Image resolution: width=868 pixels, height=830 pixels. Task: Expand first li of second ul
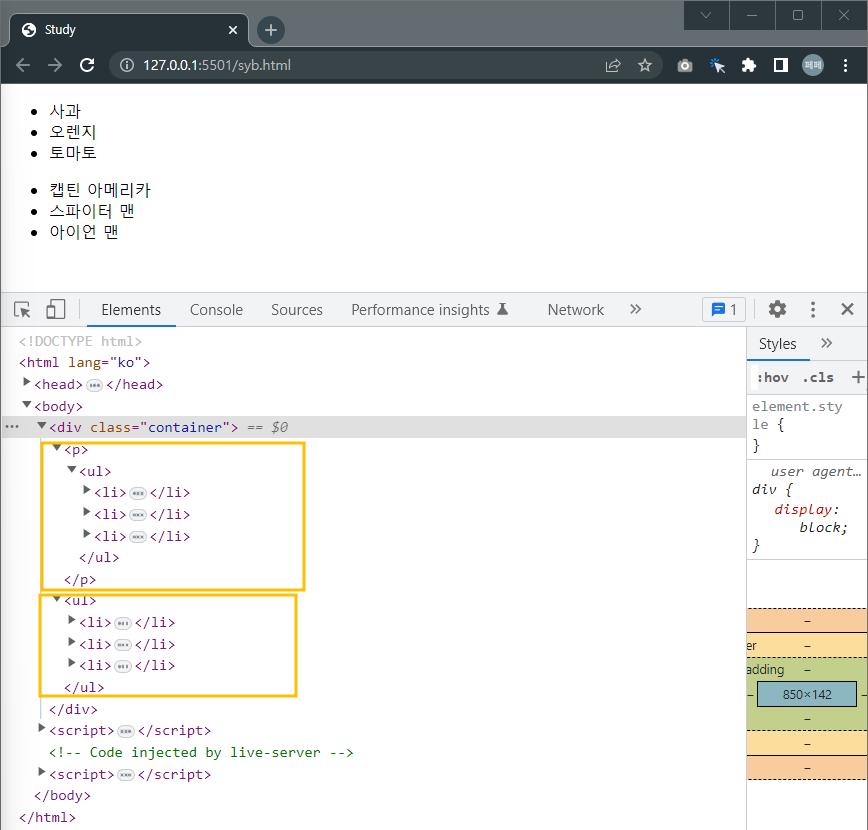pos(71,621)
